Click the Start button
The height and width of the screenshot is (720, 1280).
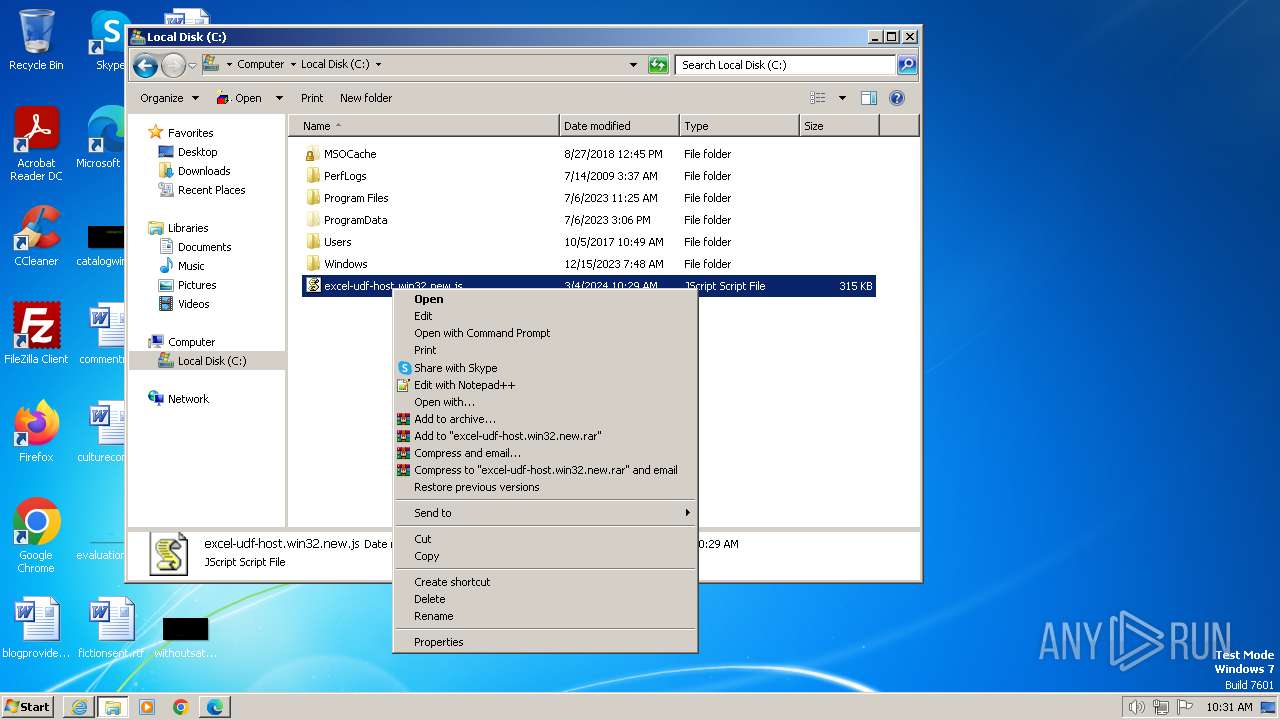click(x=27, y=706)
